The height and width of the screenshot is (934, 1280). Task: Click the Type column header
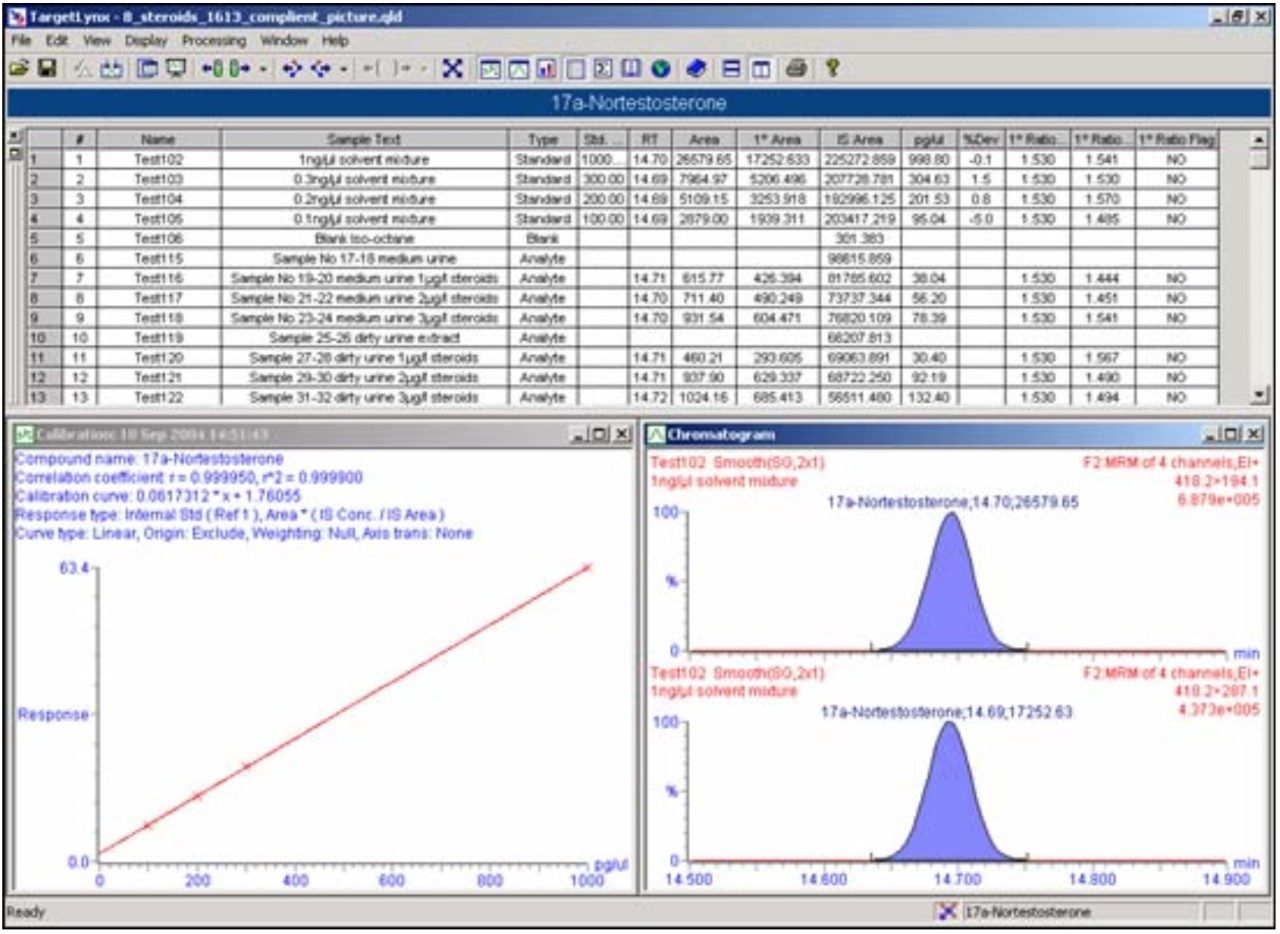[x=542, y=140]
